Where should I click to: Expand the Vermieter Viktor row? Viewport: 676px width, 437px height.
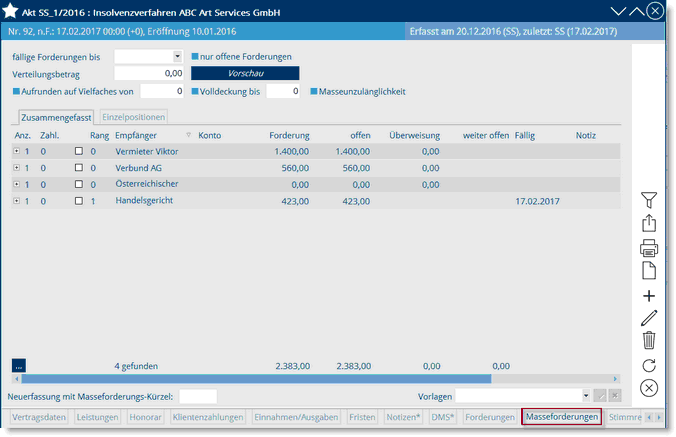coord(16,151)
